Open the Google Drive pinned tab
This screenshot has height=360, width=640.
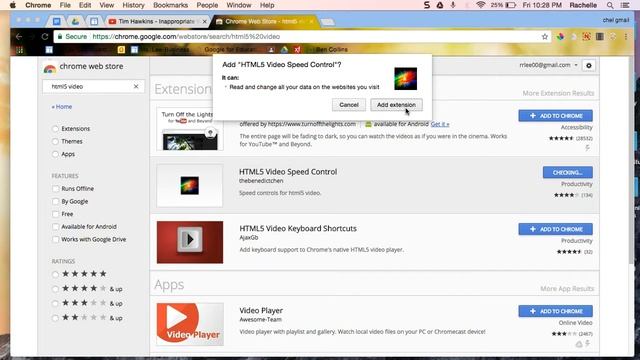click(x=75, y=21)
